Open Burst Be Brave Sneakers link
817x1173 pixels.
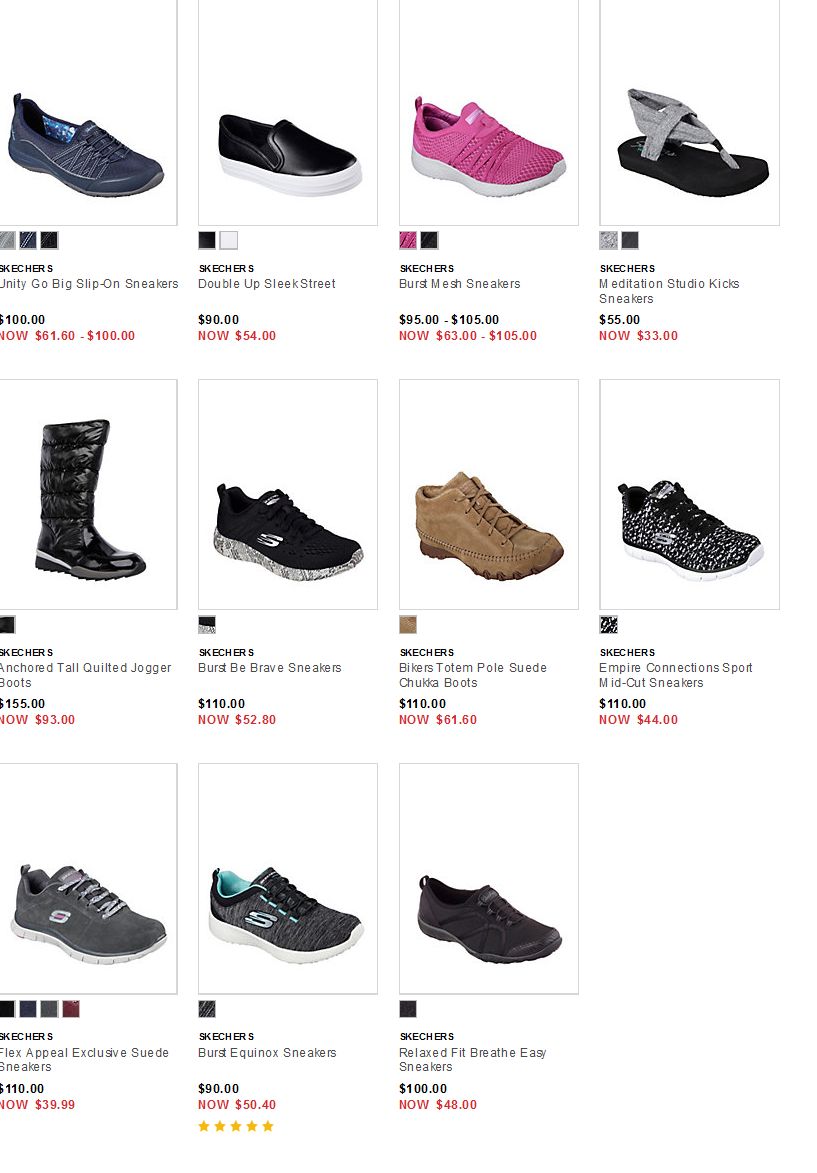pos(269,668)
